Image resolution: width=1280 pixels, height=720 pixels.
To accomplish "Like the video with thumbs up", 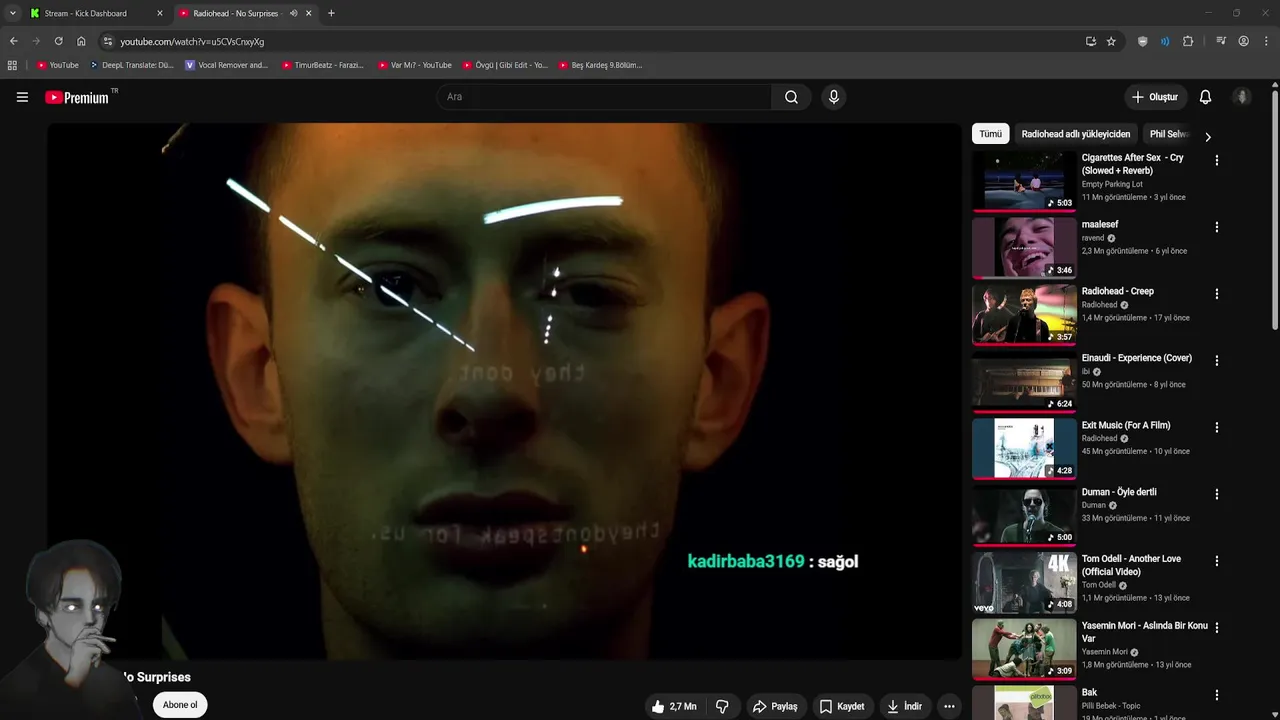I will (674, 706).
